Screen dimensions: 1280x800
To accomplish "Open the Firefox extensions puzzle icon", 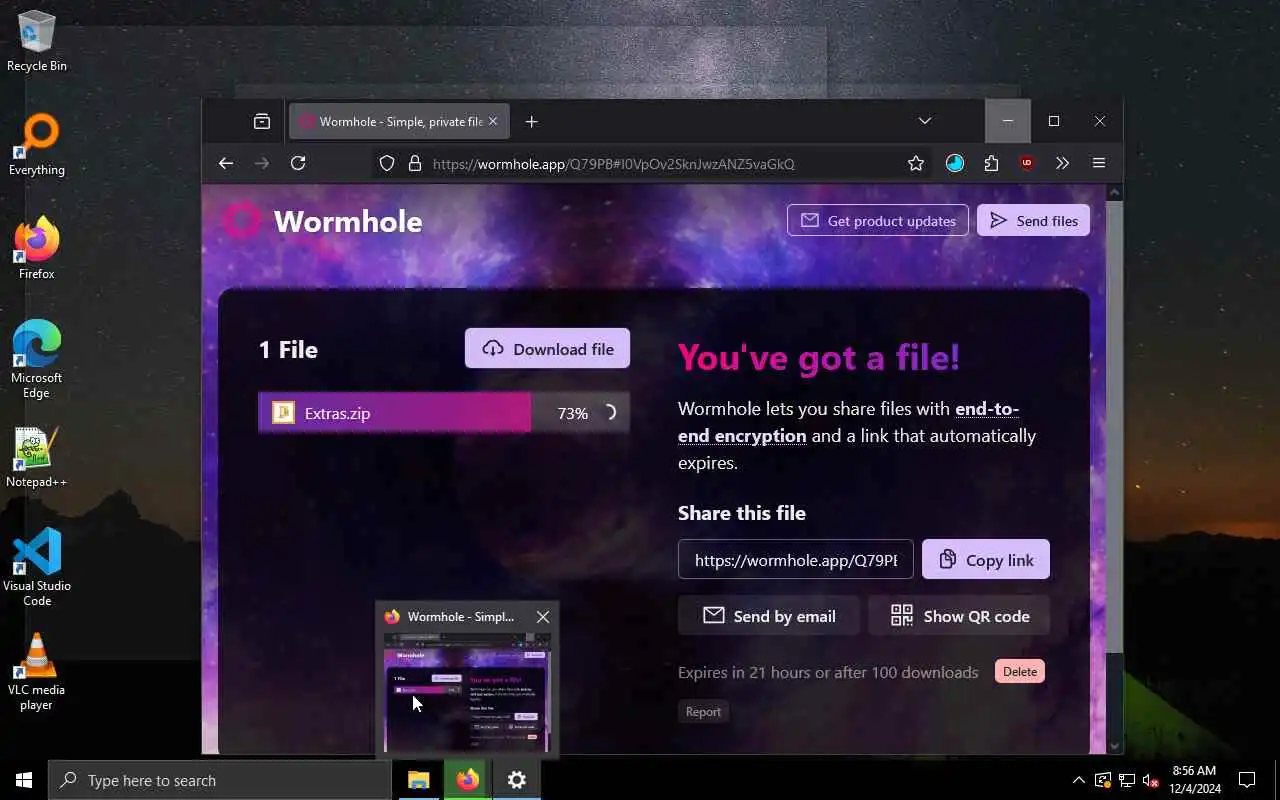I will (x=991, y=163).
